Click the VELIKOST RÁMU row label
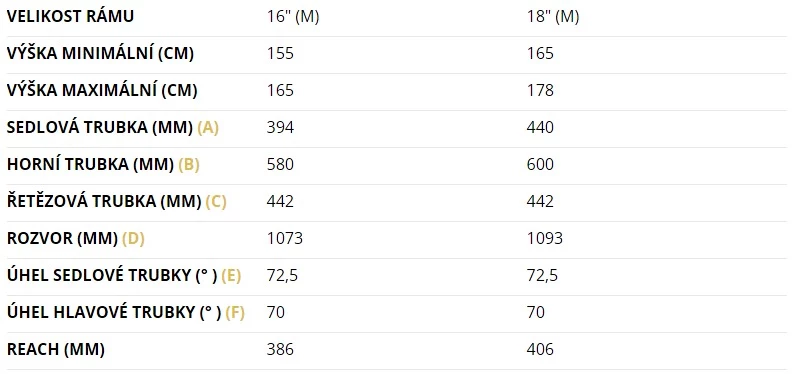793x374 pixels. tap(70, 17)
